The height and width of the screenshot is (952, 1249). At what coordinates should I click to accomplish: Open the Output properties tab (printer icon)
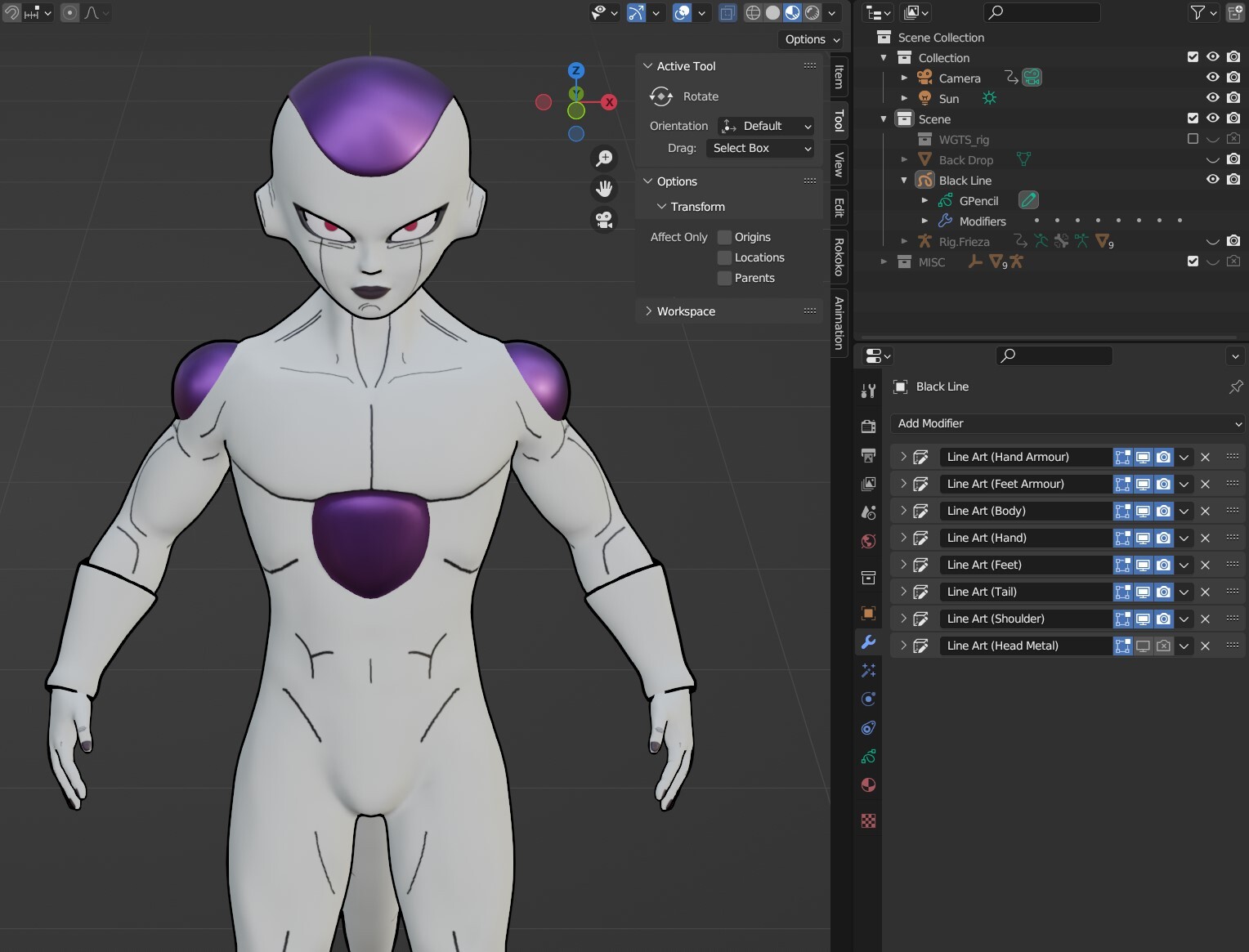[868, 455]
